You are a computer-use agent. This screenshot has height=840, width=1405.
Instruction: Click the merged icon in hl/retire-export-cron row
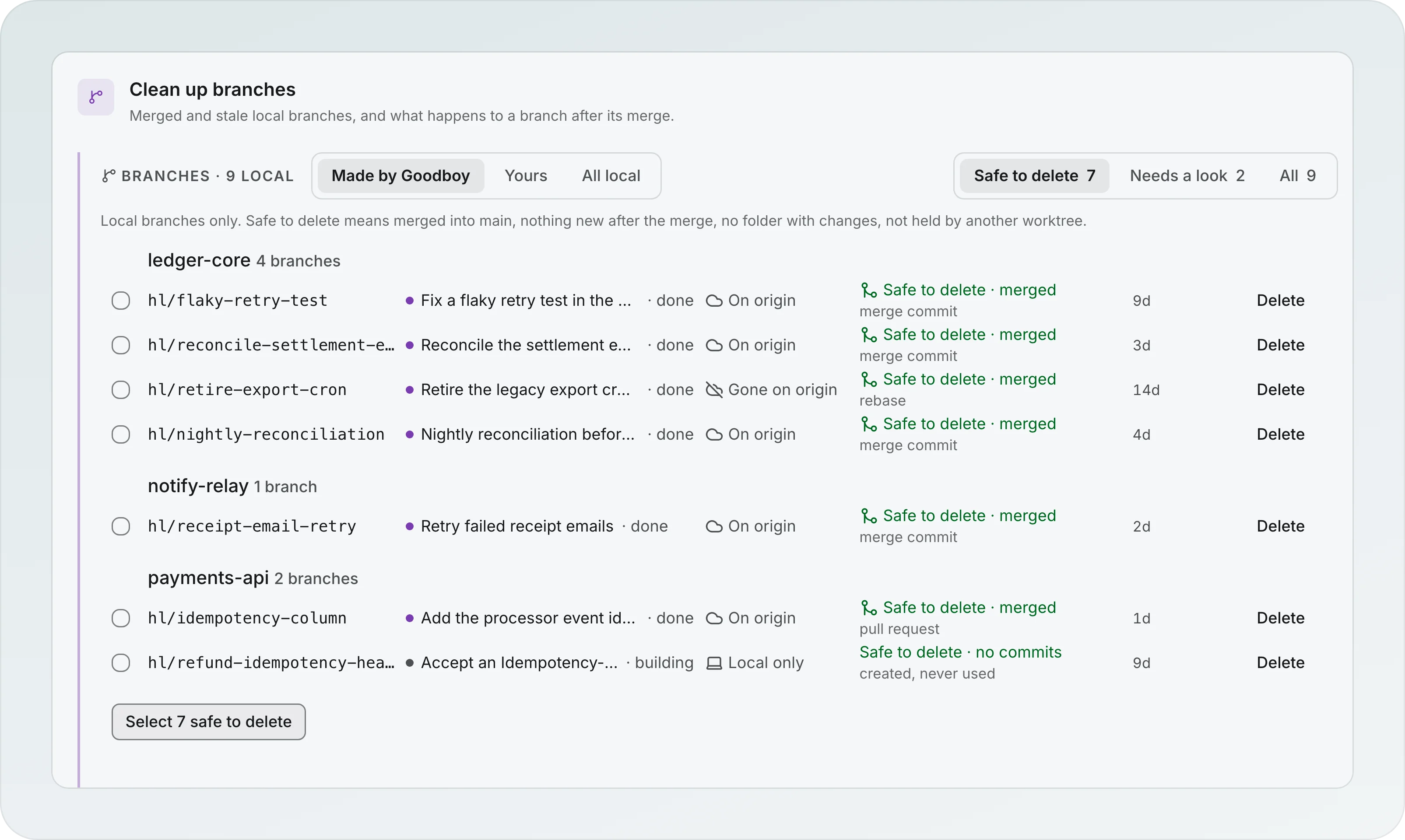click(x=869, y=379)
